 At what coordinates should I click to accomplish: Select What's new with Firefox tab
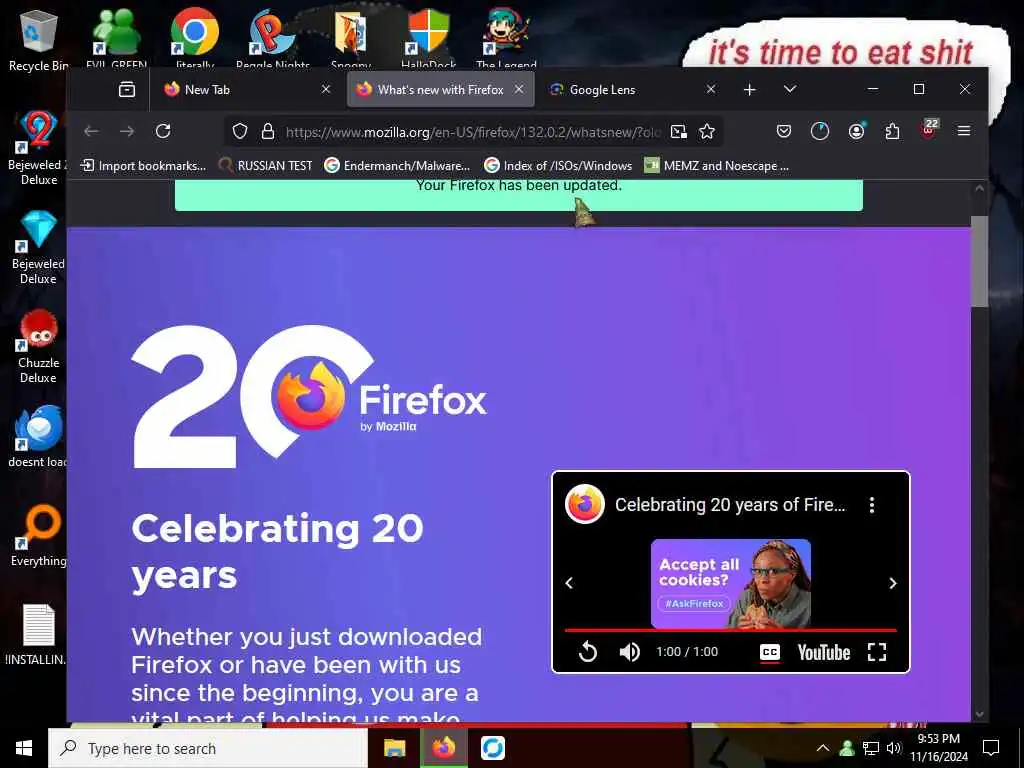tap(441, 89)
